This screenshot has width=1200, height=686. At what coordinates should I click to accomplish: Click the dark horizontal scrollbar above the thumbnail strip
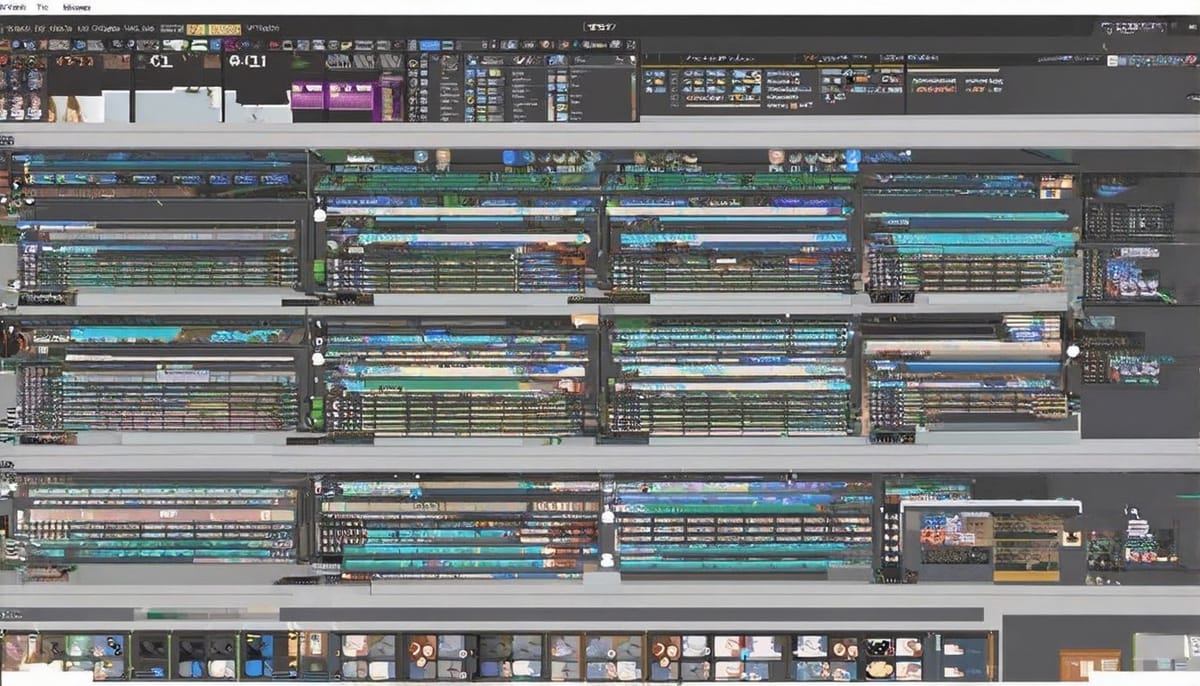pyautogui.click(x=632, y=614)
